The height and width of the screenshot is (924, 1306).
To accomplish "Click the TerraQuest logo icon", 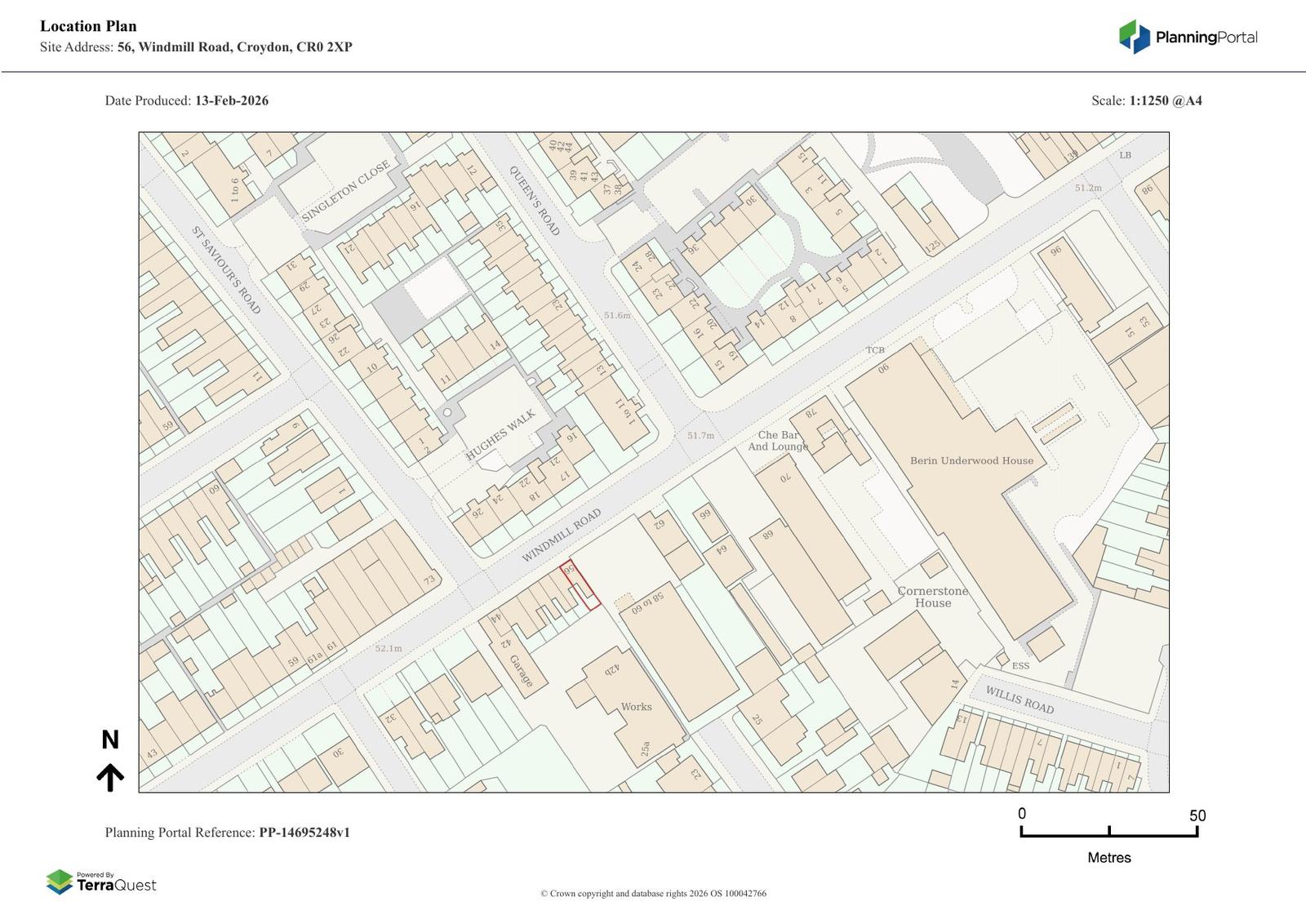I will (x=60, y=882).
